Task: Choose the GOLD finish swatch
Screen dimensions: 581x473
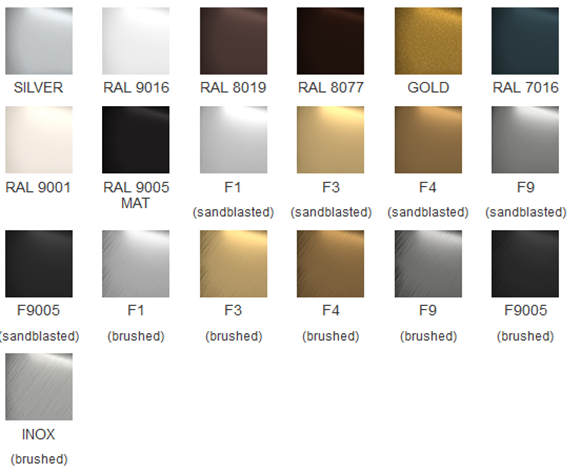Action: pos(428,41)
